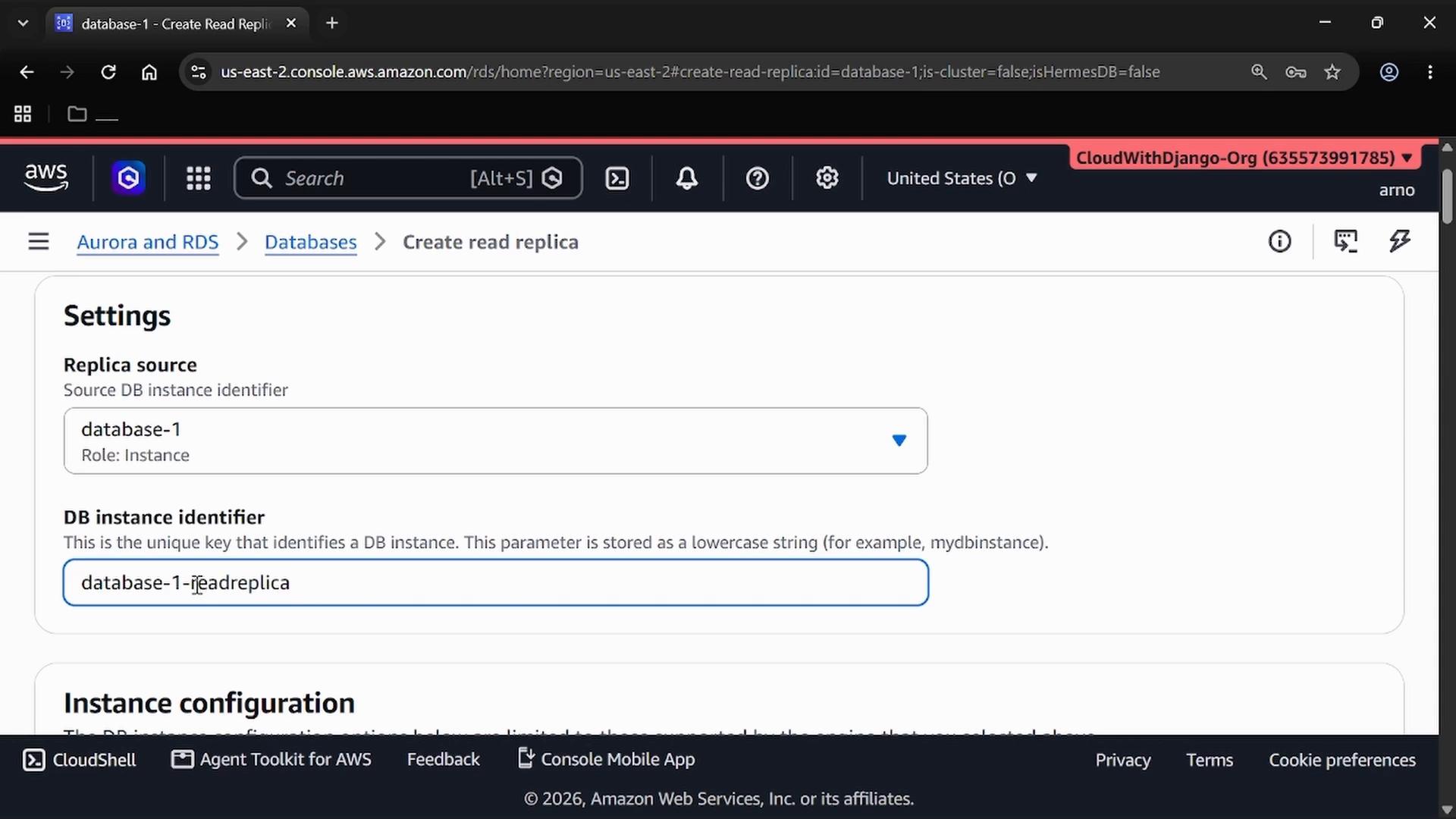
Task: Open the browser profile icon
Action: coord(1389,72)
